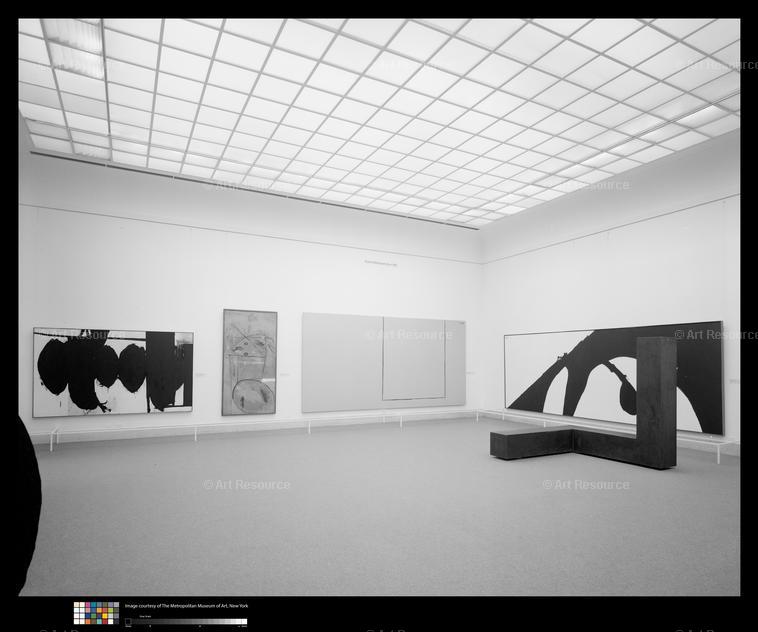This screenshot has width=758, height=632.
Task: Select the wide black-and-white painting on right wall
Action: (614, 378)
